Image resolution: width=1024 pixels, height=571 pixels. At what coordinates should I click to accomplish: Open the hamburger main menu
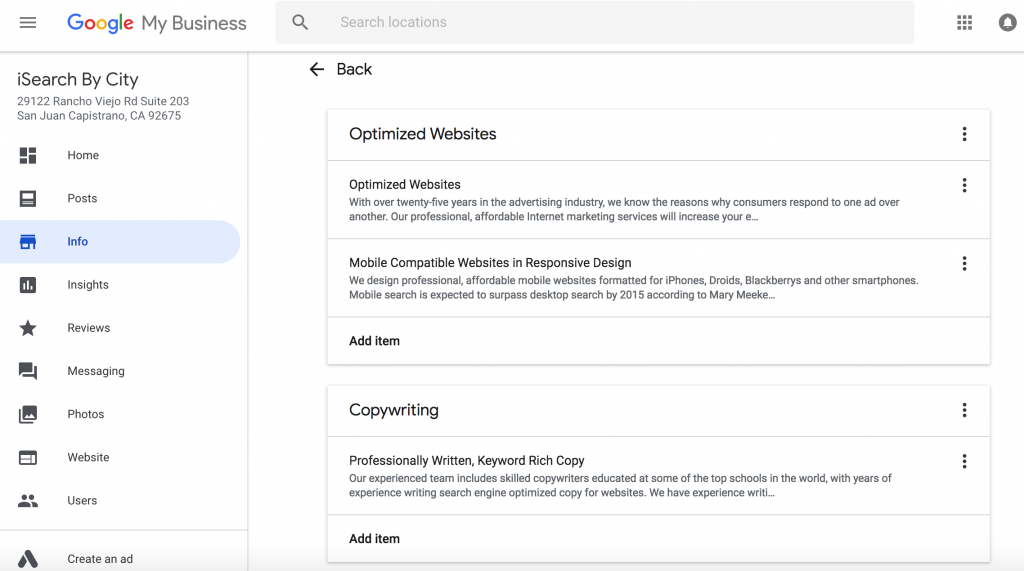point(27,23)
